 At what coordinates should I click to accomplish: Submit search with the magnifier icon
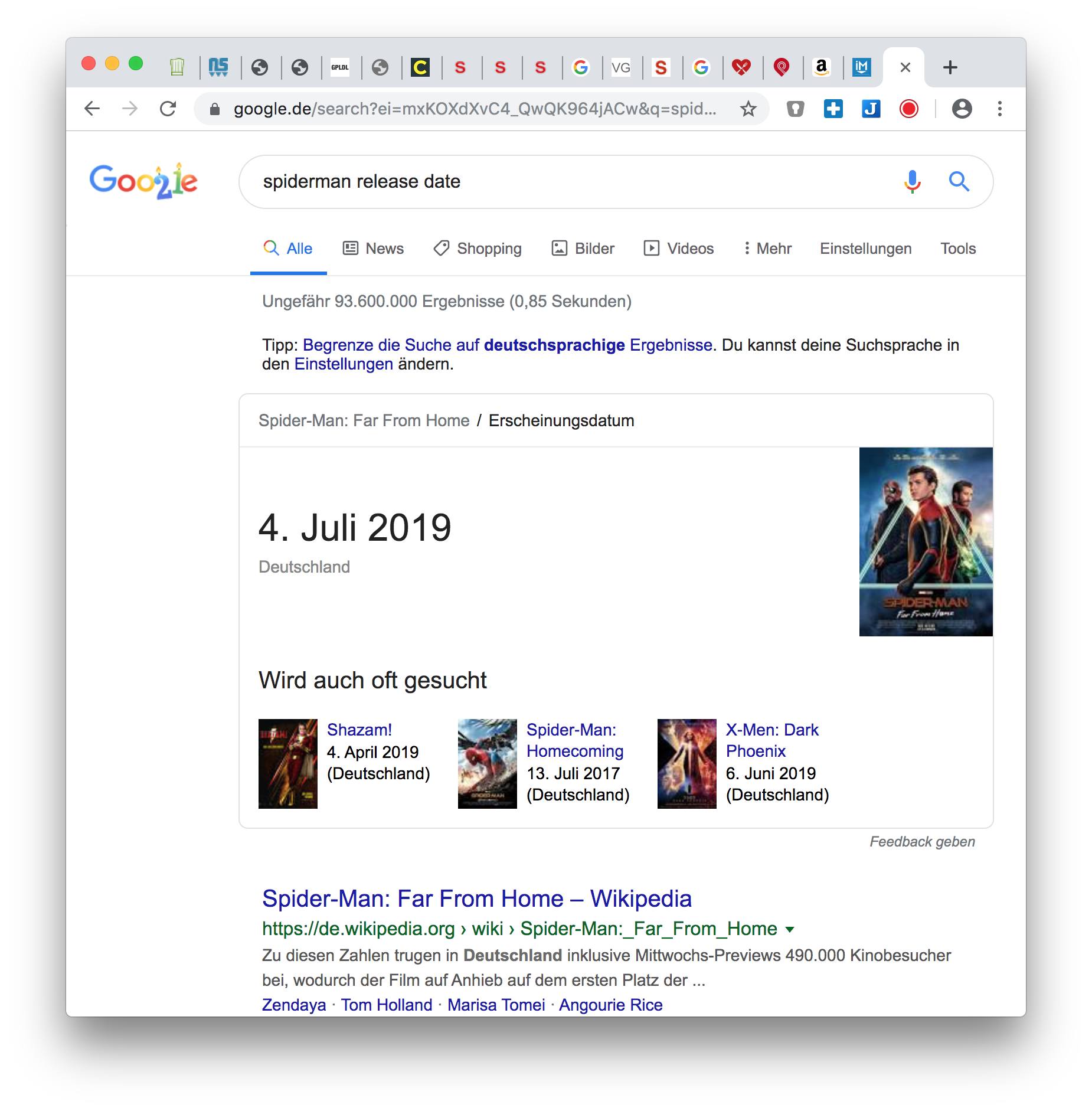pos(959,182)
